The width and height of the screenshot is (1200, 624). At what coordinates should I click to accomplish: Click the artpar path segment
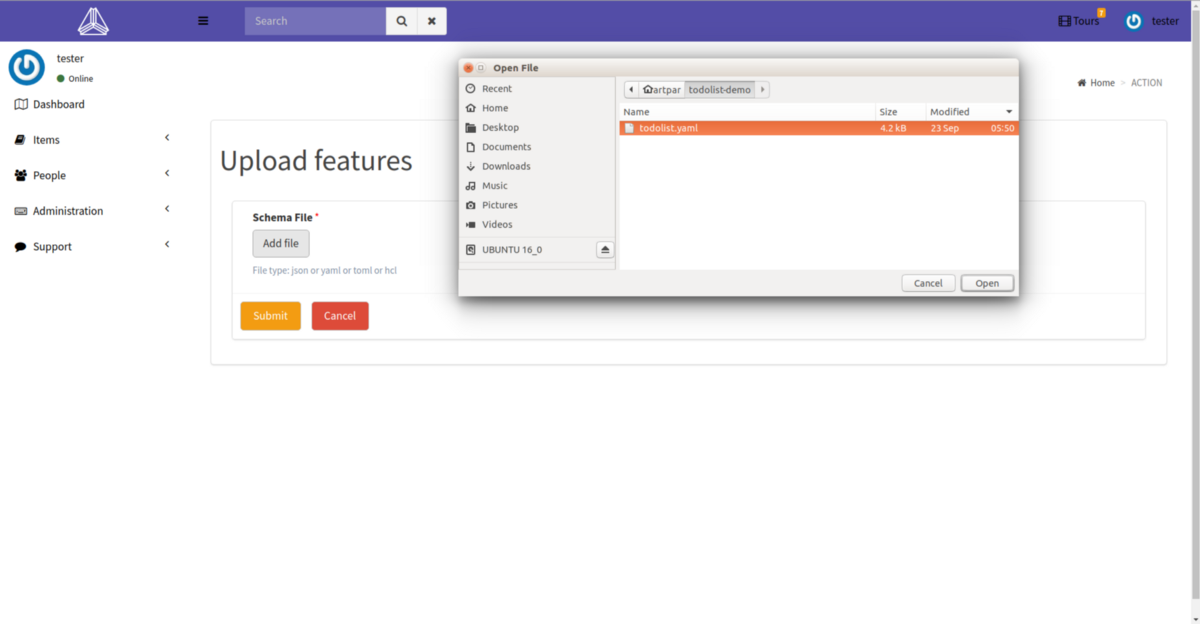662,90
